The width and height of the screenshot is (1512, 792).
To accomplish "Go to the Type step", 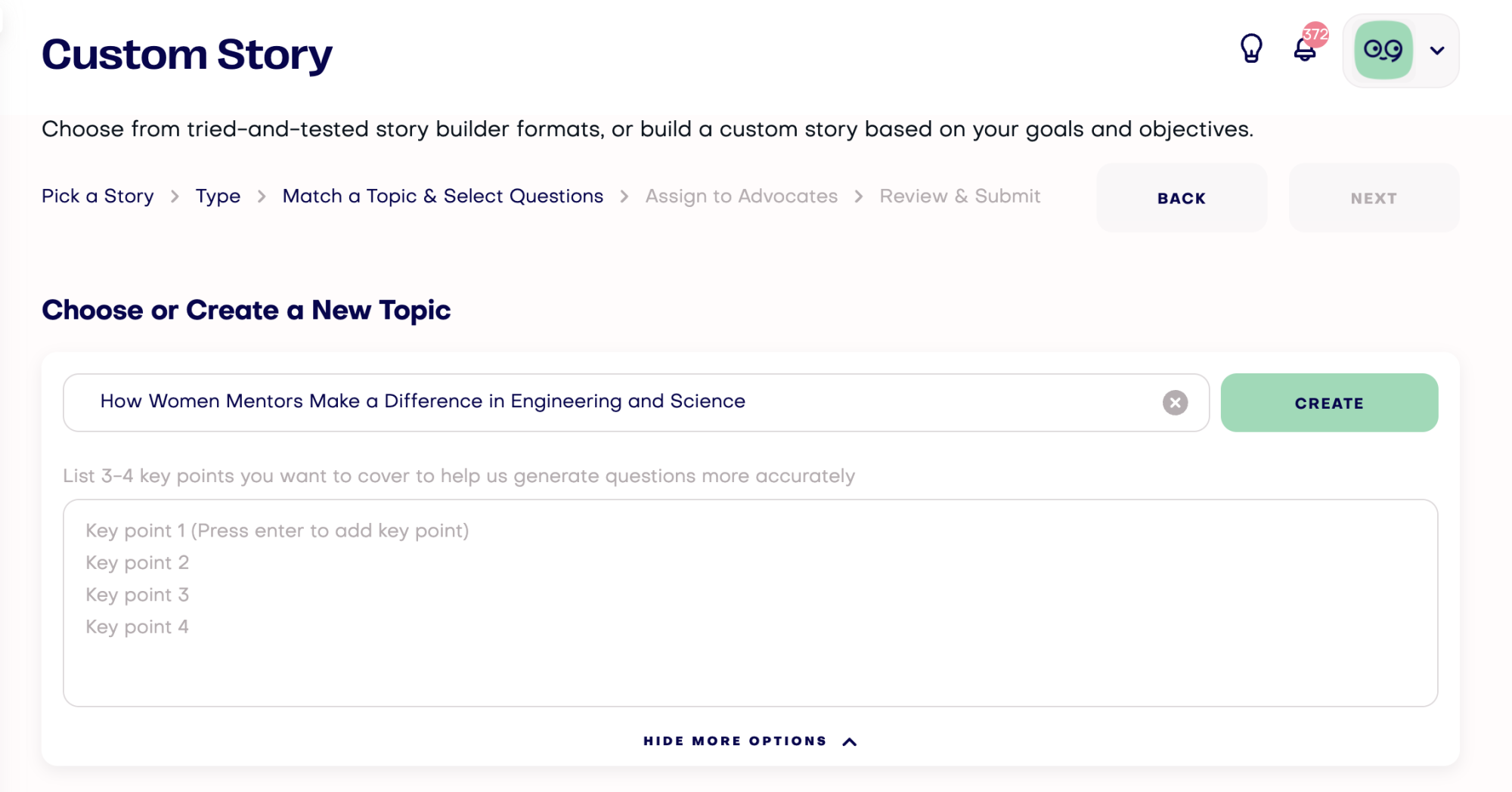I will 218,196.
